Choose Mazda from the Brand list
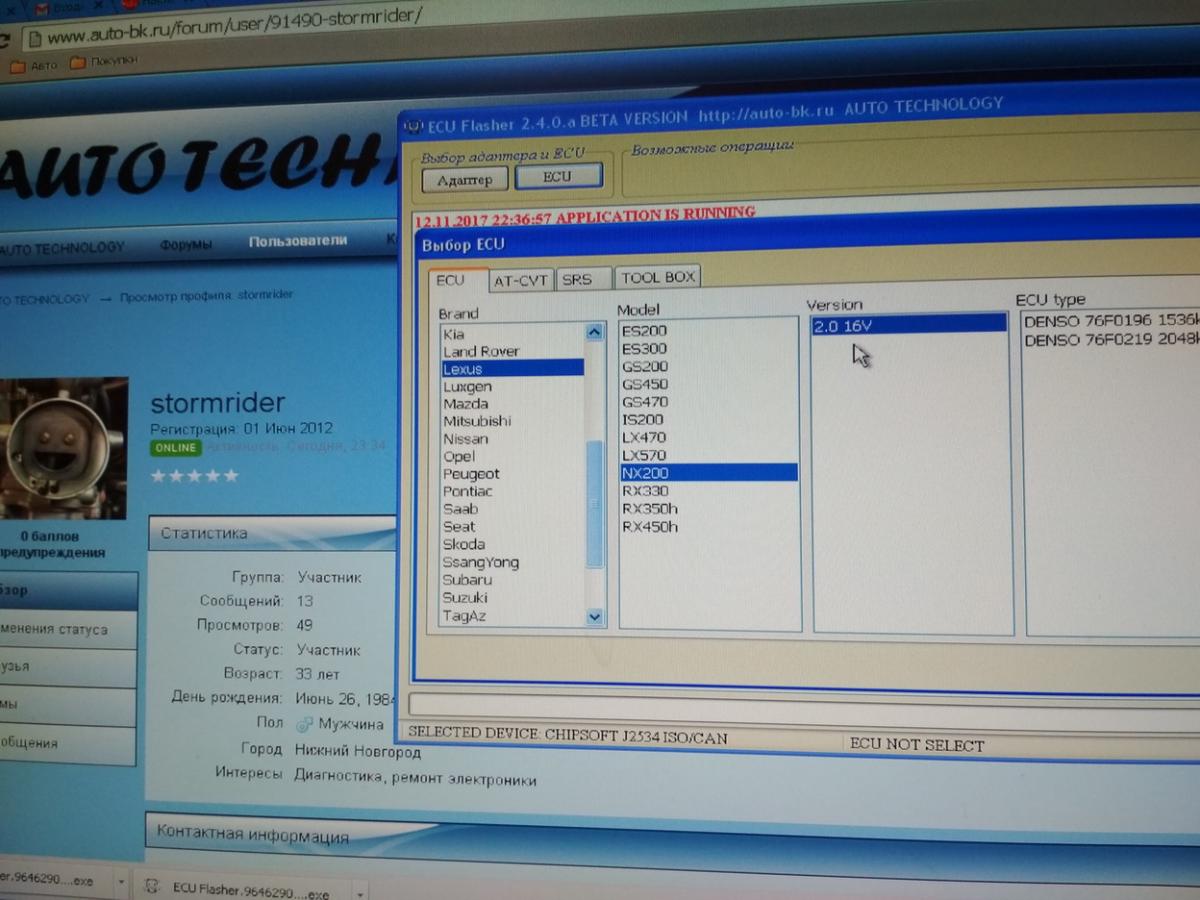Viewport: 1200px width, 900px height. pyautogui.click(x=466, y=403)
